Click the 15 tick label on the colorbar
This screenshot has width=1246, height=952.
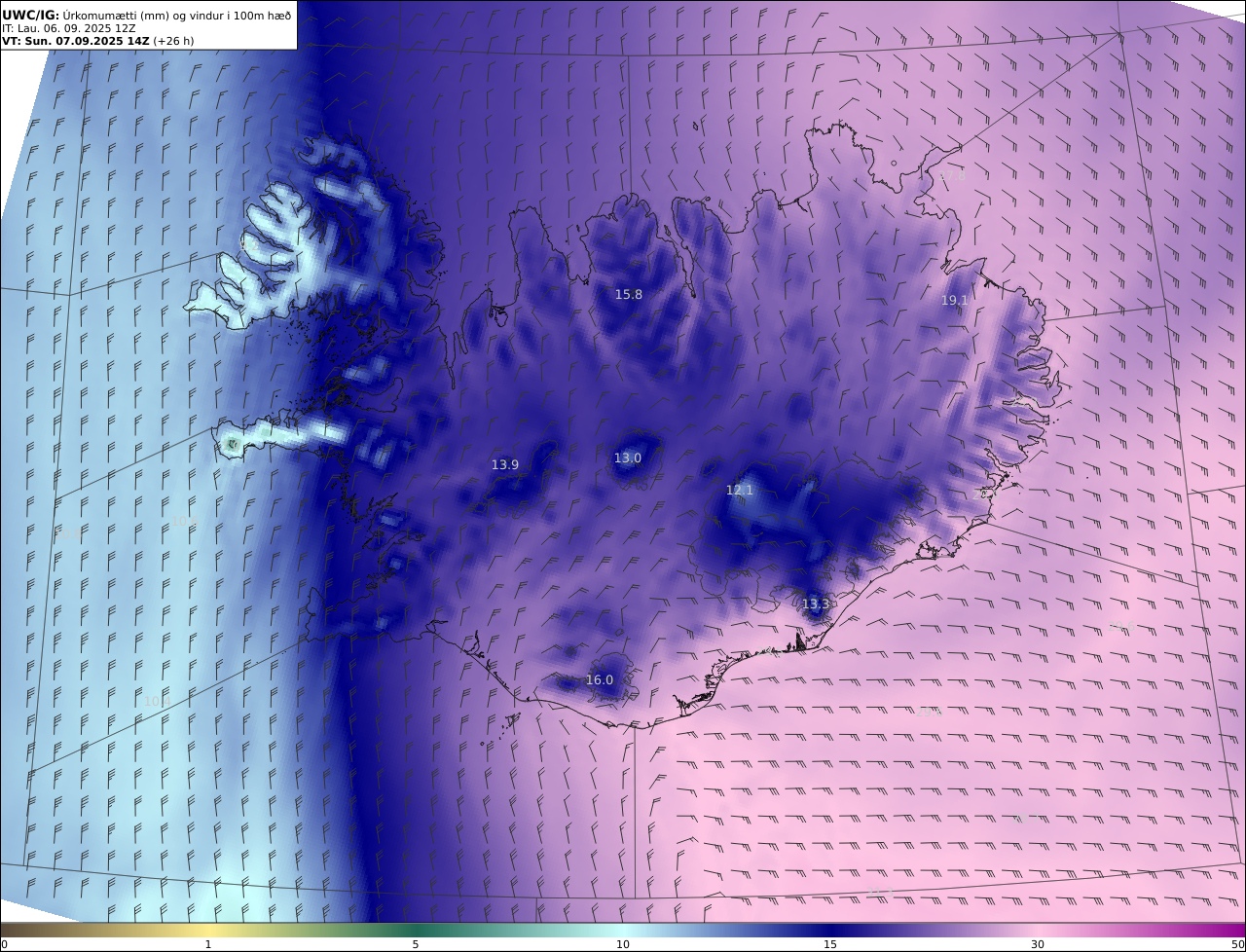click(x=830, y=944)
